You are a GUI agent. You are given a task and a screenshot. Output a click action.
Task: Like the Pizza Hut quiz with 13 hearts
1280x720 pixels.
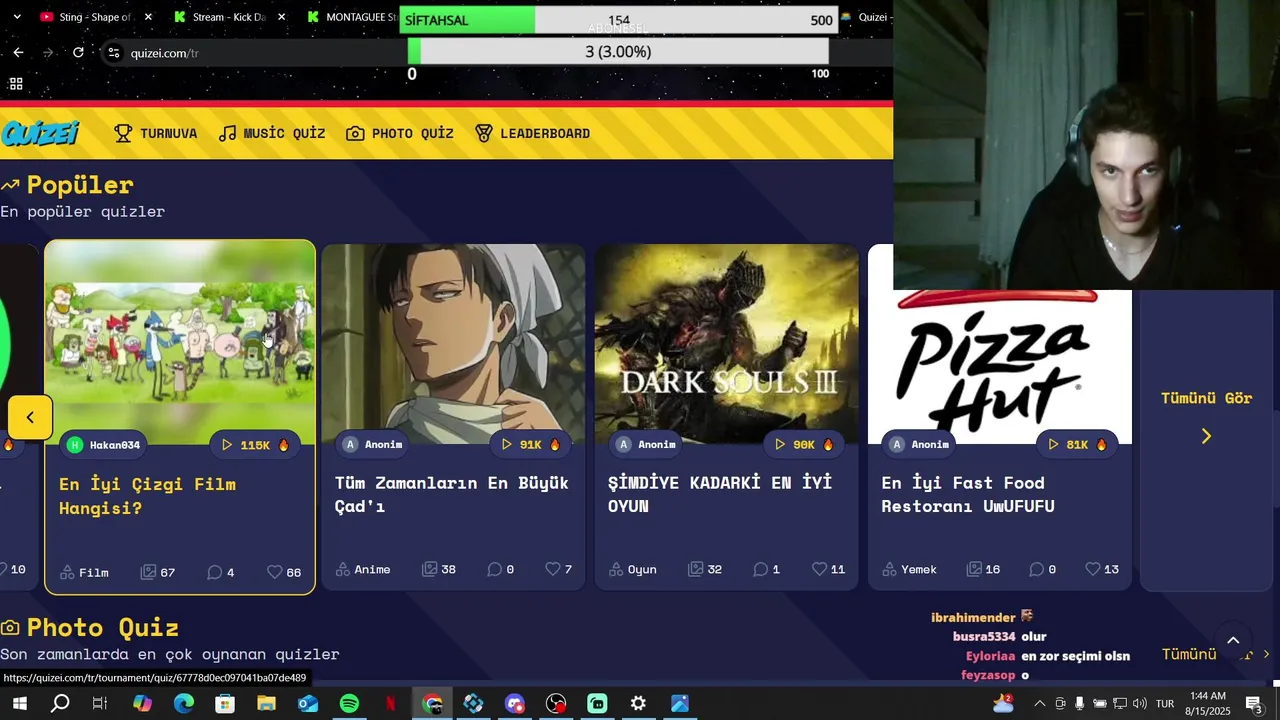tap(1102, 569)
